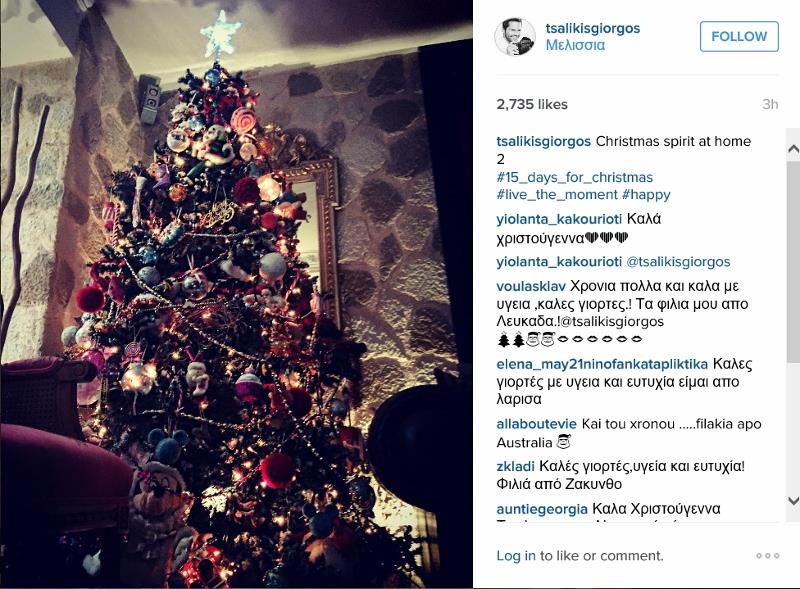Open auntiegeorgia commenter profile
This screenshot has width=800, height=589.
click(x=542, y=509)
